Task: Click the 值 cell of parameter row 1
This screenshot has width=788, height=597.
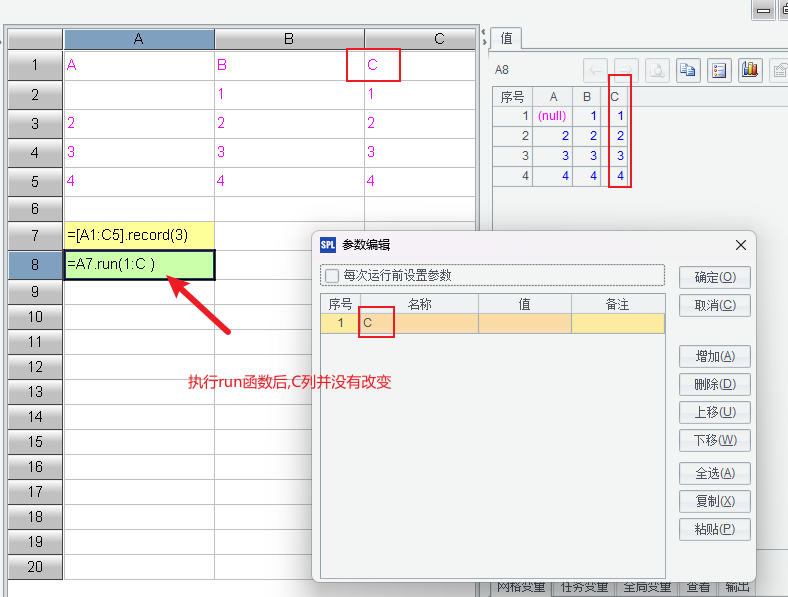Action: (x=525, y=323)
